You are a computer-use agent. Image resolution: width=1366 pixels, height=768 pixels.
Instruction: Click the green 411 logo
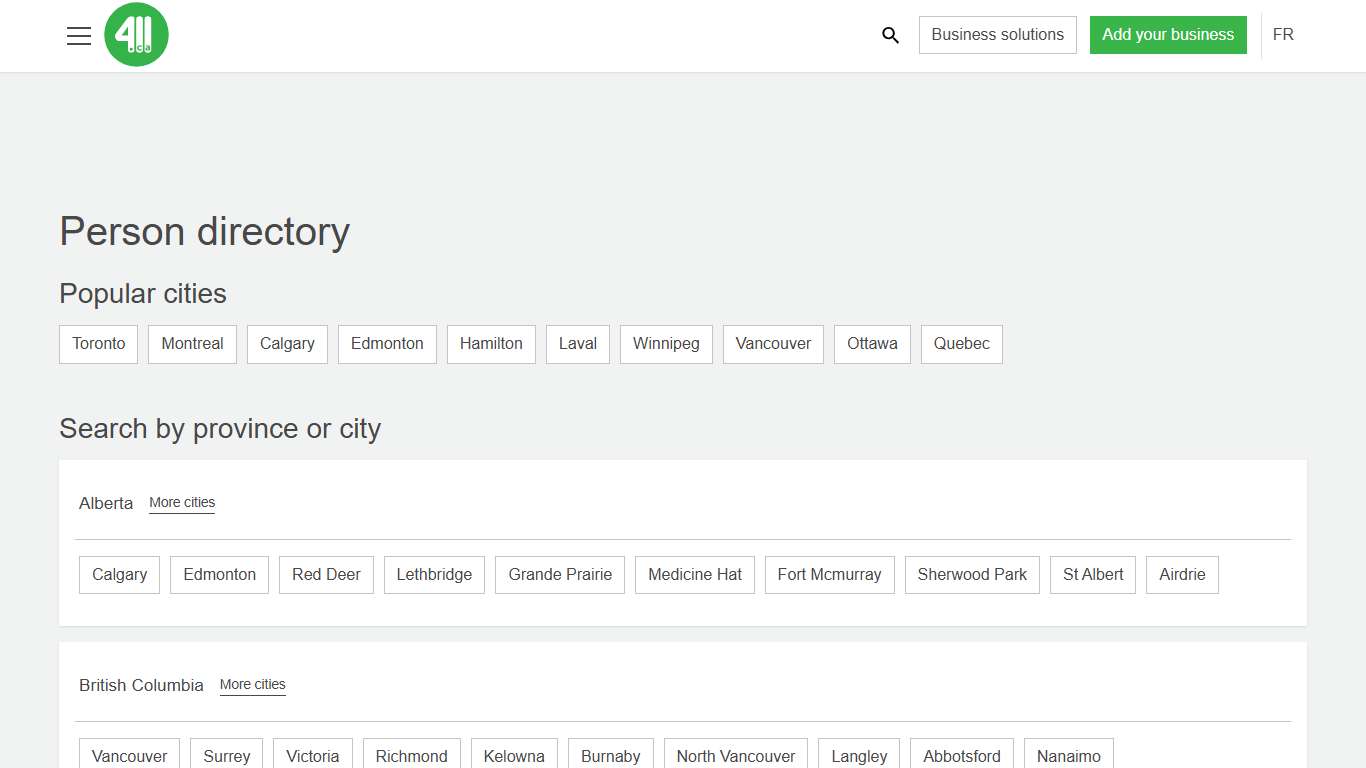[x=136, y=35]
